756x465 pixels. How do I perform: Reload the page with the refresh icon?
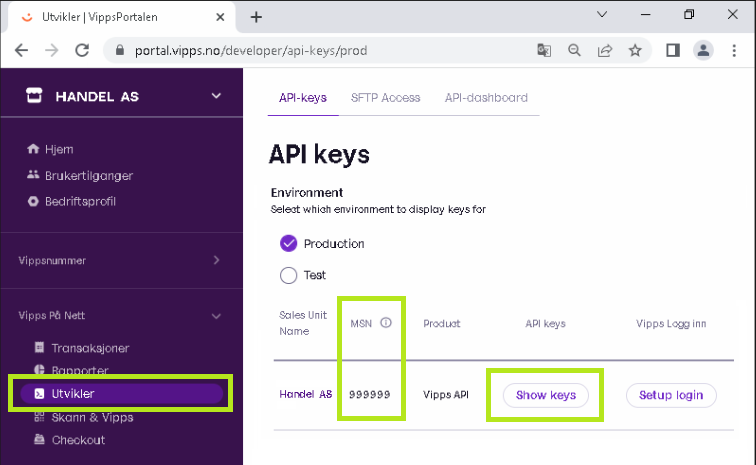[x=82, y=50]
